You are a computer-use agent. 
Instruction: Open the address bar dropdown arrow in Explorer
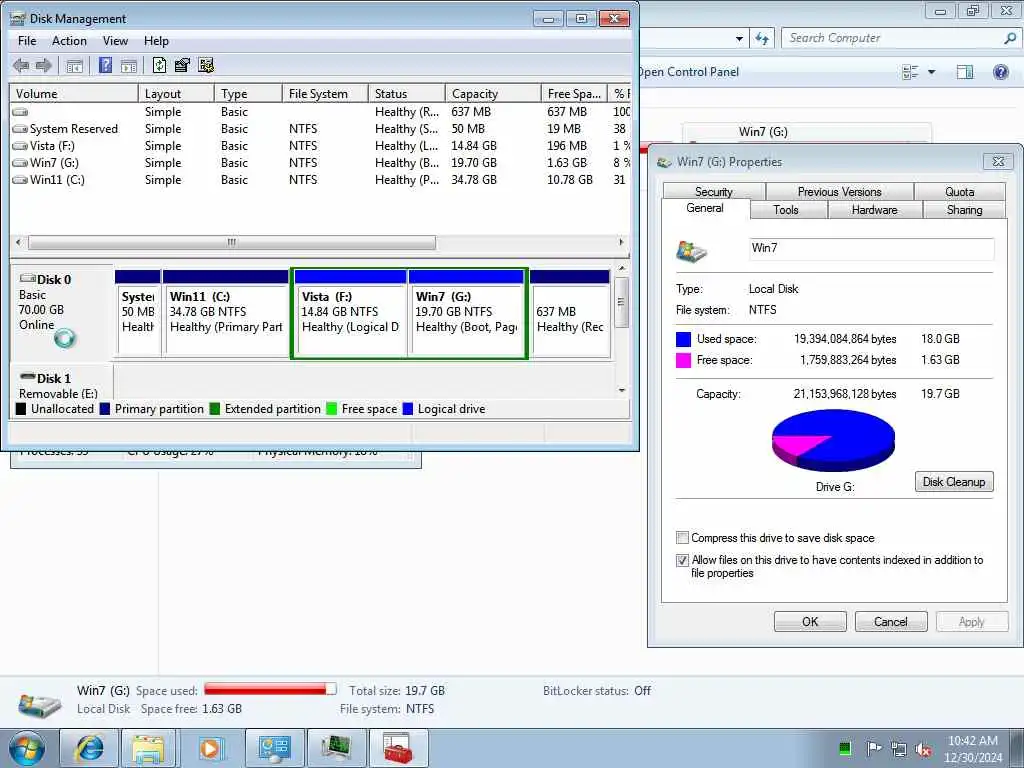coord(739,39)
